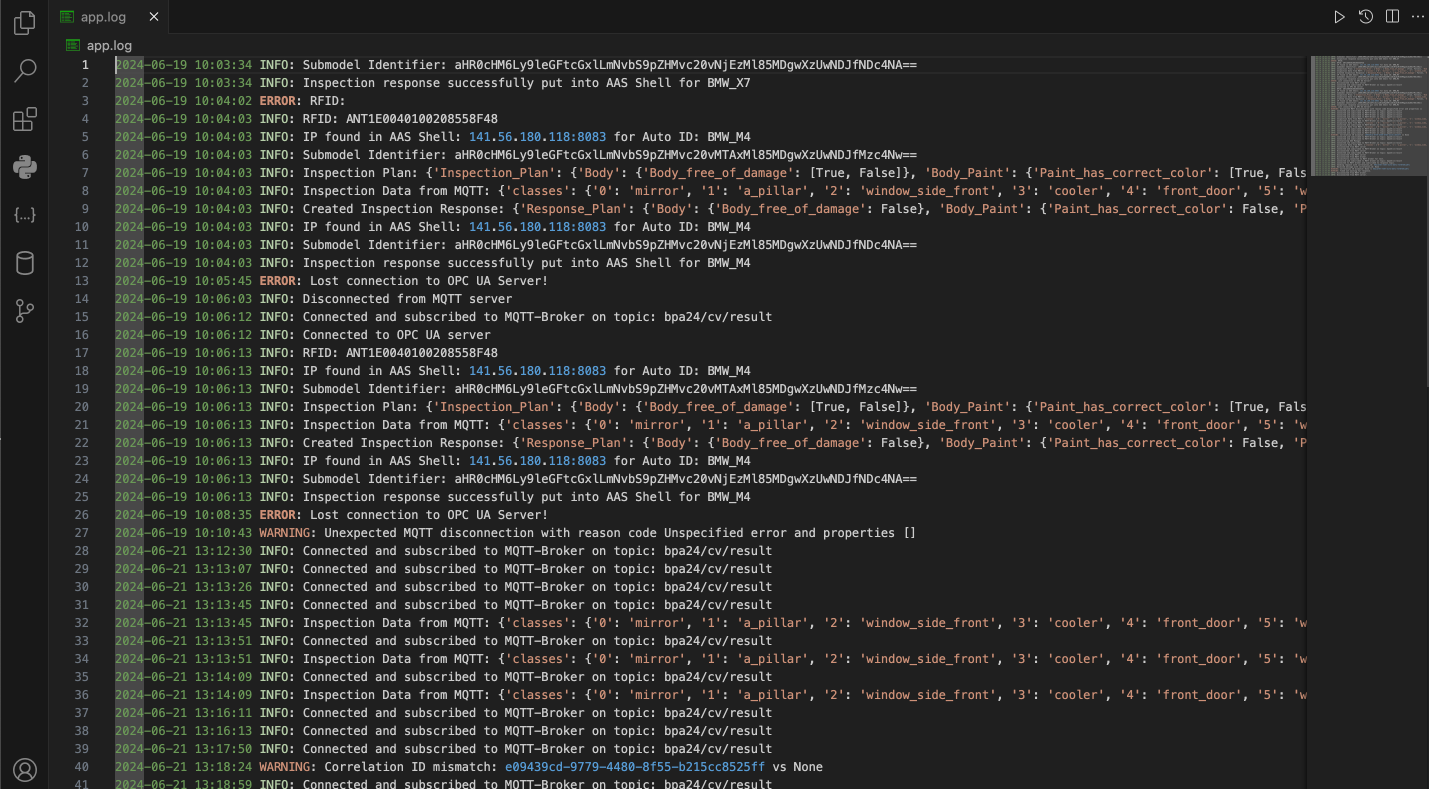The image size is (1429, 789).
Task: Click 'Inspection Data from MQTT' on line 8
Action: 393,191
